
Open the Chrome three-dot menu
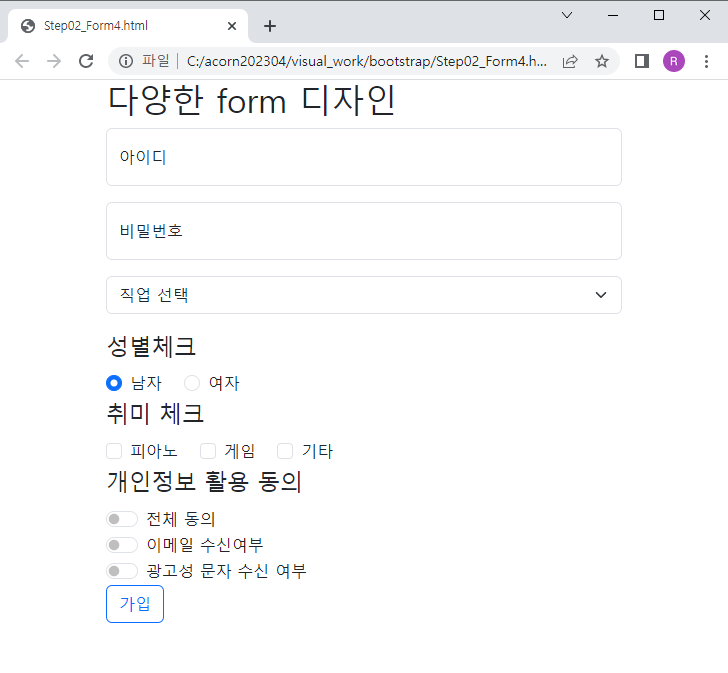(706, 61)
